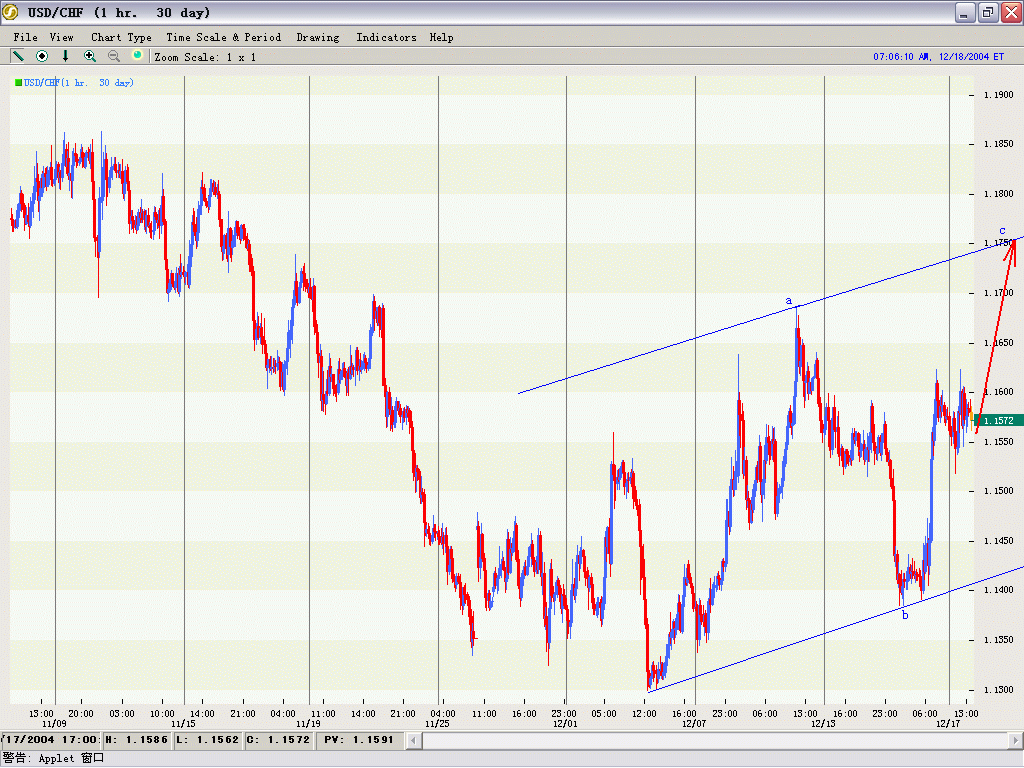Click the wave label 'a' on chart
Image resolution: width=1024 pixels, height=768 pixels.
pyautogui.click(x=789, y=300)
